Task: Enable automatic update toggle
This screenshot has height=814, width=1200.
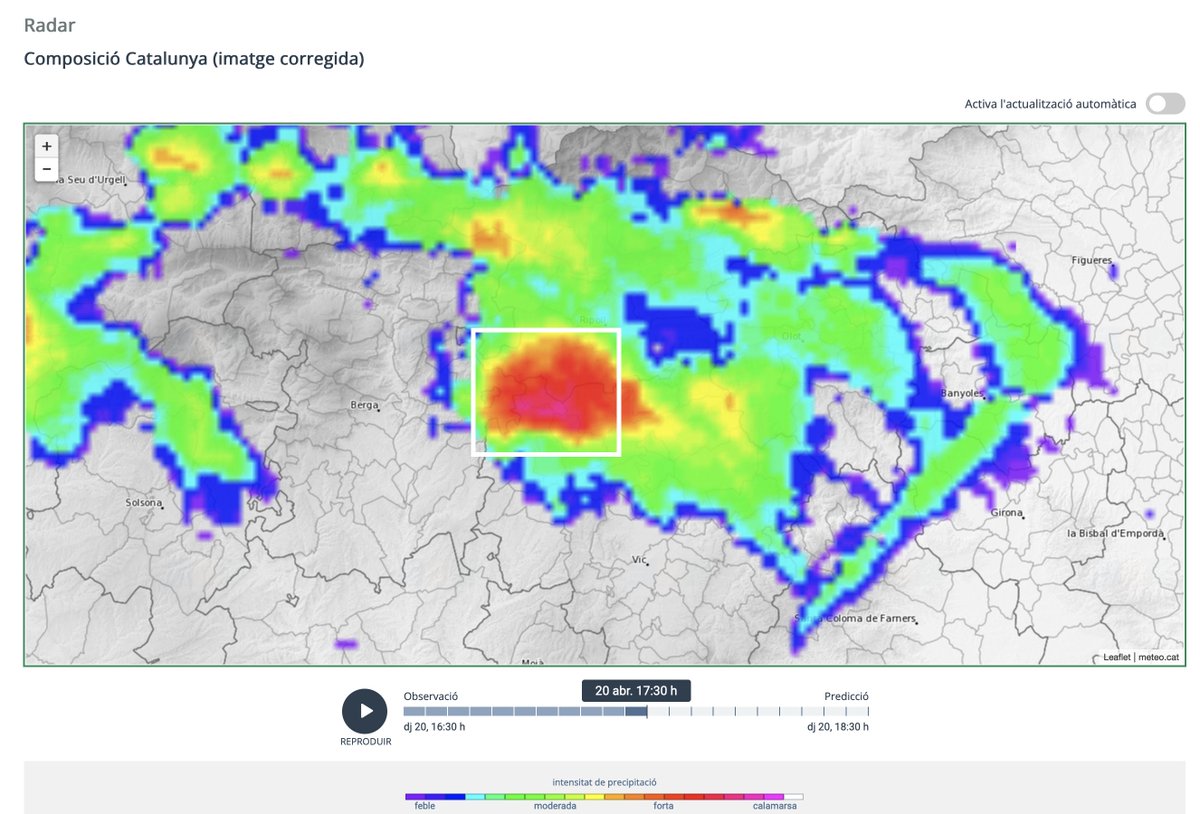Action: (1165, 103)
